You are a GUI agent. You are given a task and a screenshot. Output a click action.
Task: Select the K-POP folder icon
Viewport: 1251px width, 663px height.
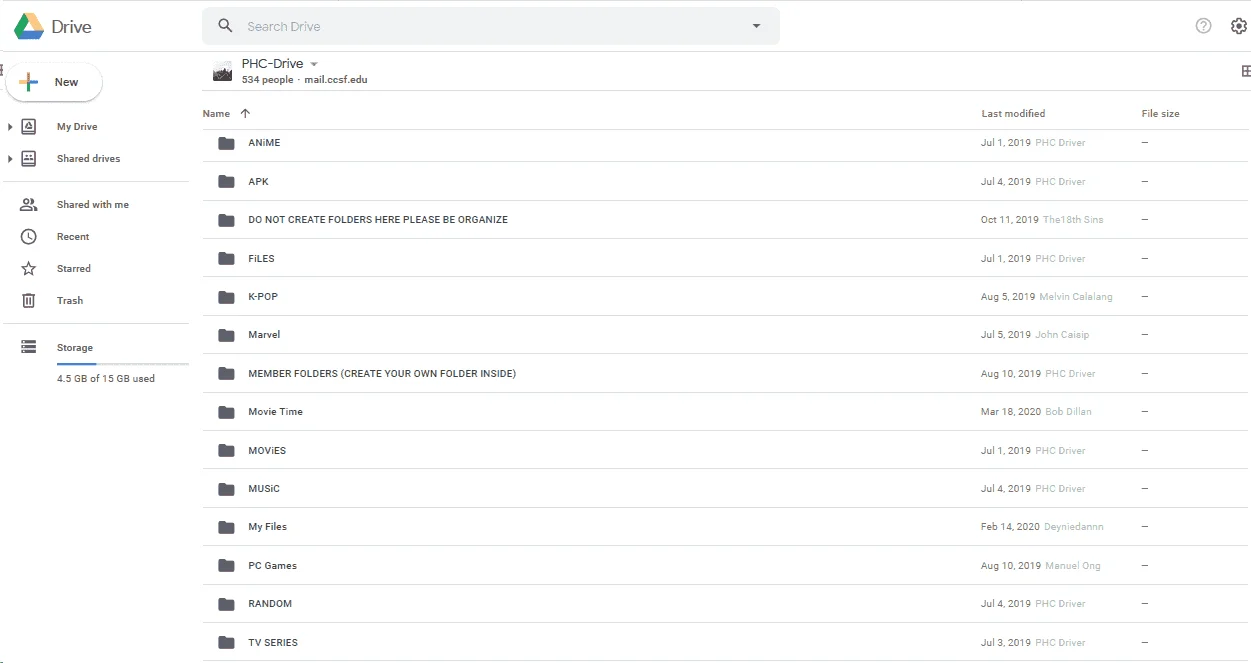pos(226,297)
